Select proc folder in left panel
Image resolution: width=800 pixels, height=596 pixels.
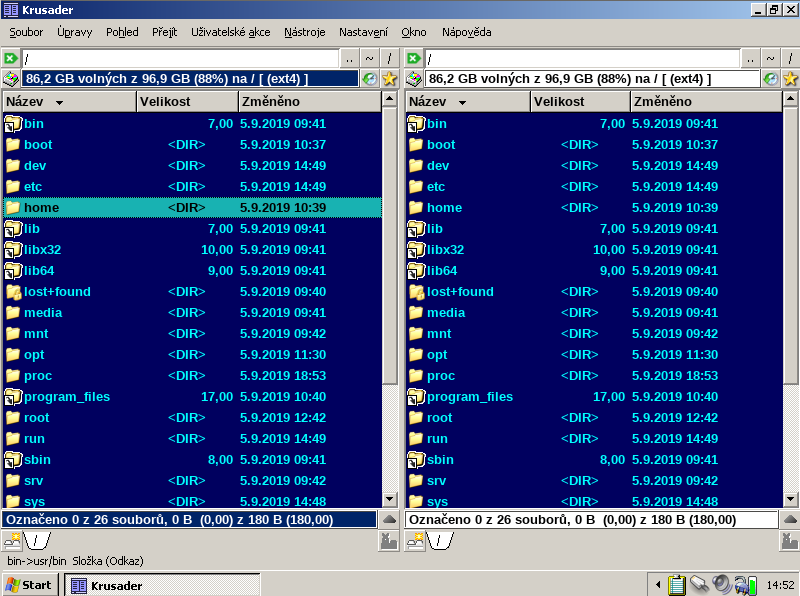(x=192, y=376)
